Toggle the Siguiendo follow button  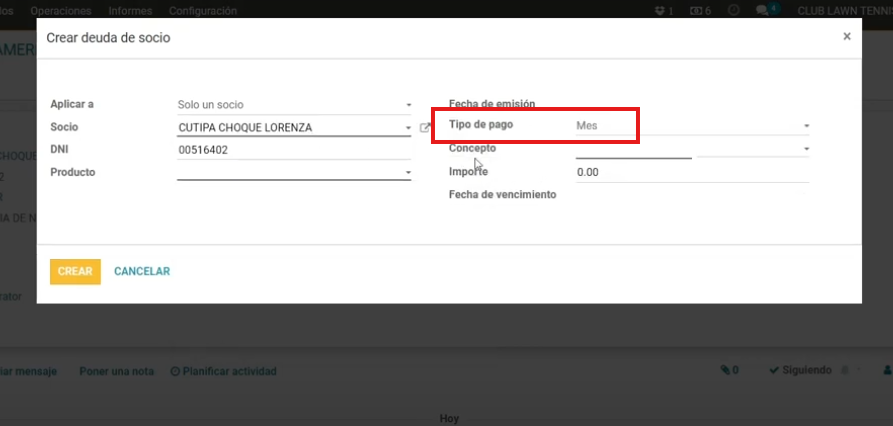click(x=800, y=370)
